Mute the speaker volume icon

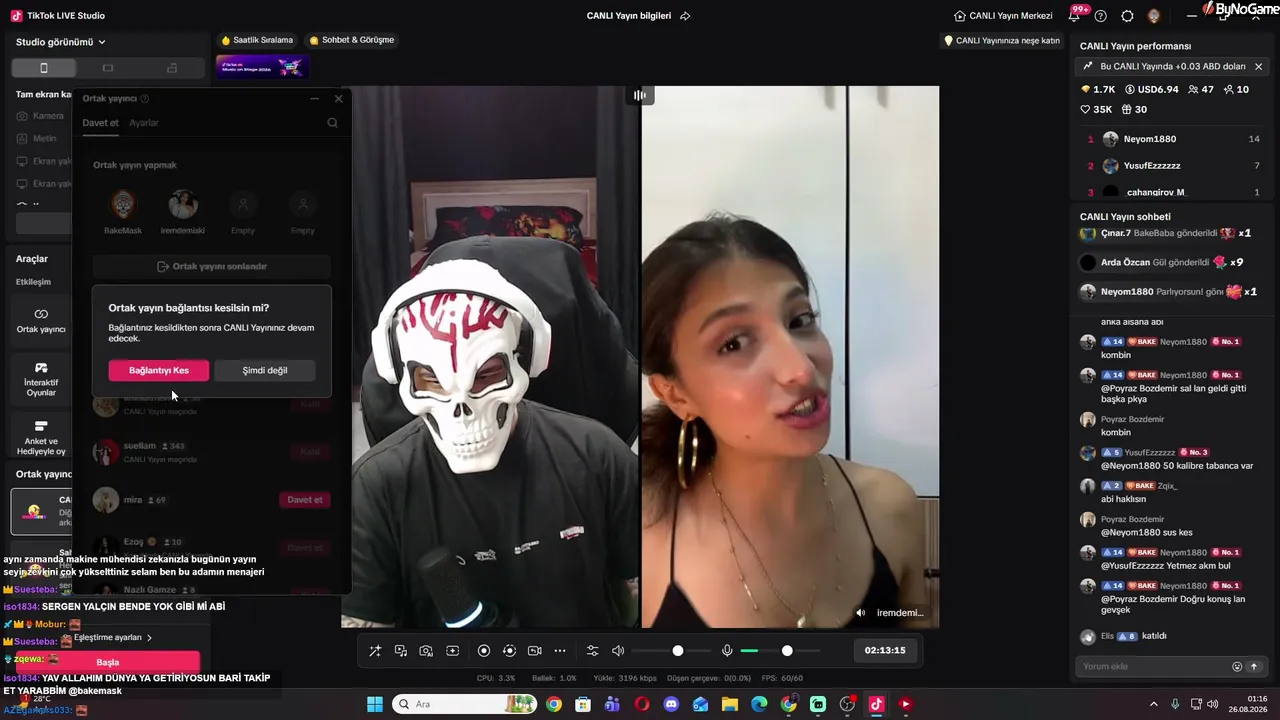point(618,651)
